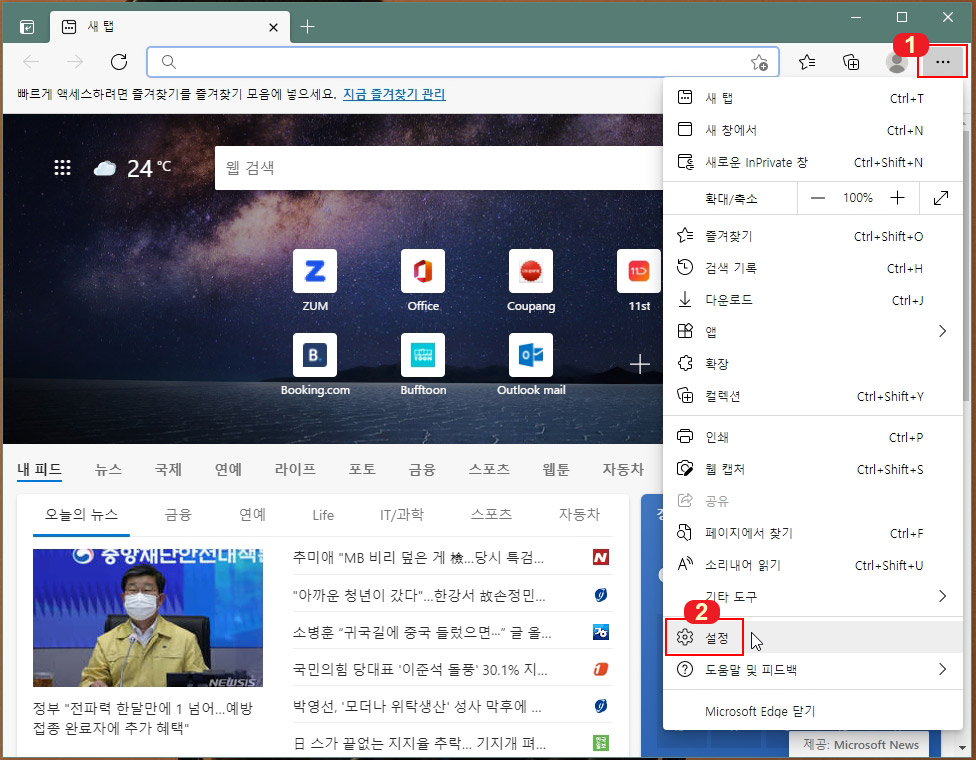Image resolution: width=976 pixels, height=760 pixels.
Task: Open the Coupang shortcut tile
Action: 530,271
